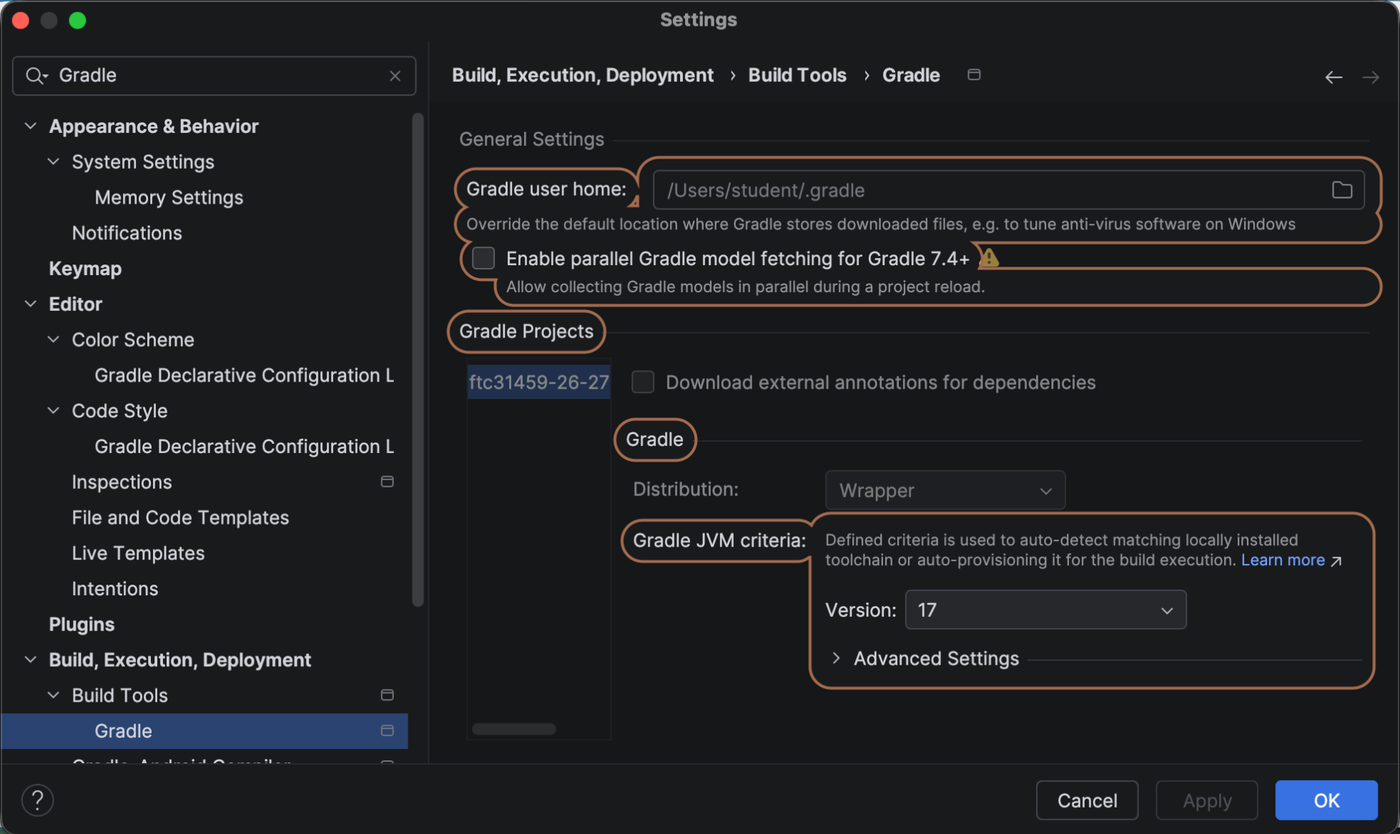Expand Advanced Settings section
Viewport: 1400px width, 834px height.
[x=836, y=658]
